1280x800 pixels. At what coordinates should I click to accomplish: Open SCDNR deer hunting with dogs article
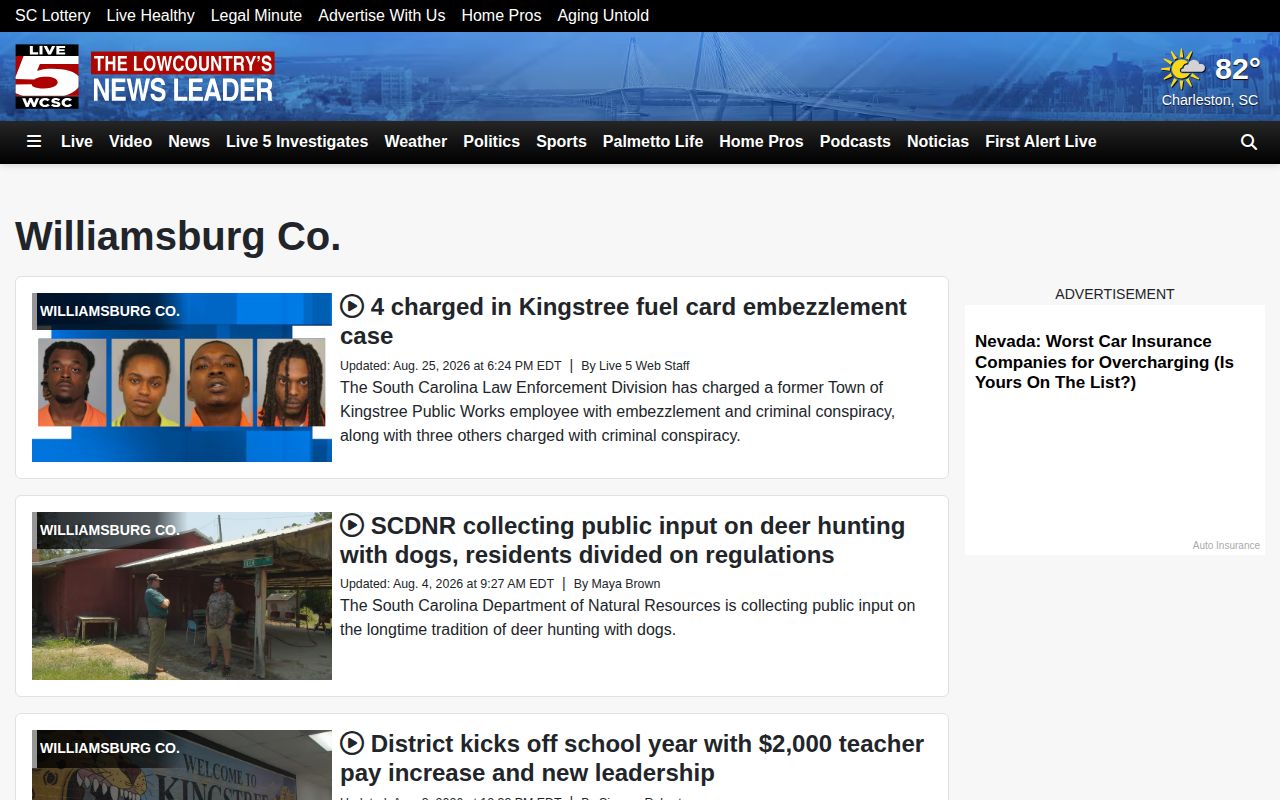[x=622, y=540]
